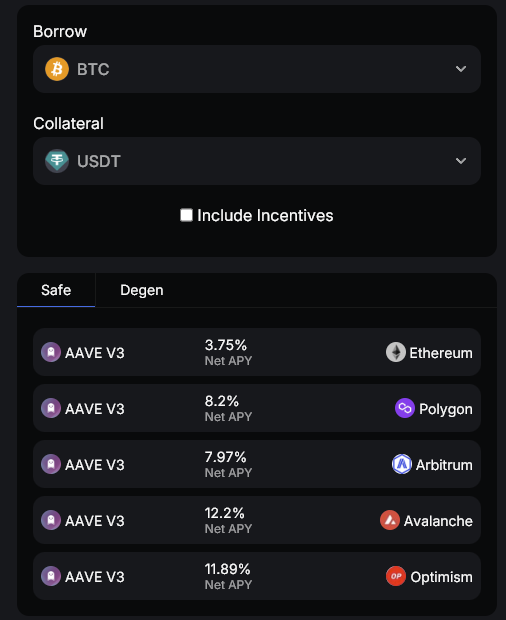Click the Arbitrum network icon

[402, 464]
